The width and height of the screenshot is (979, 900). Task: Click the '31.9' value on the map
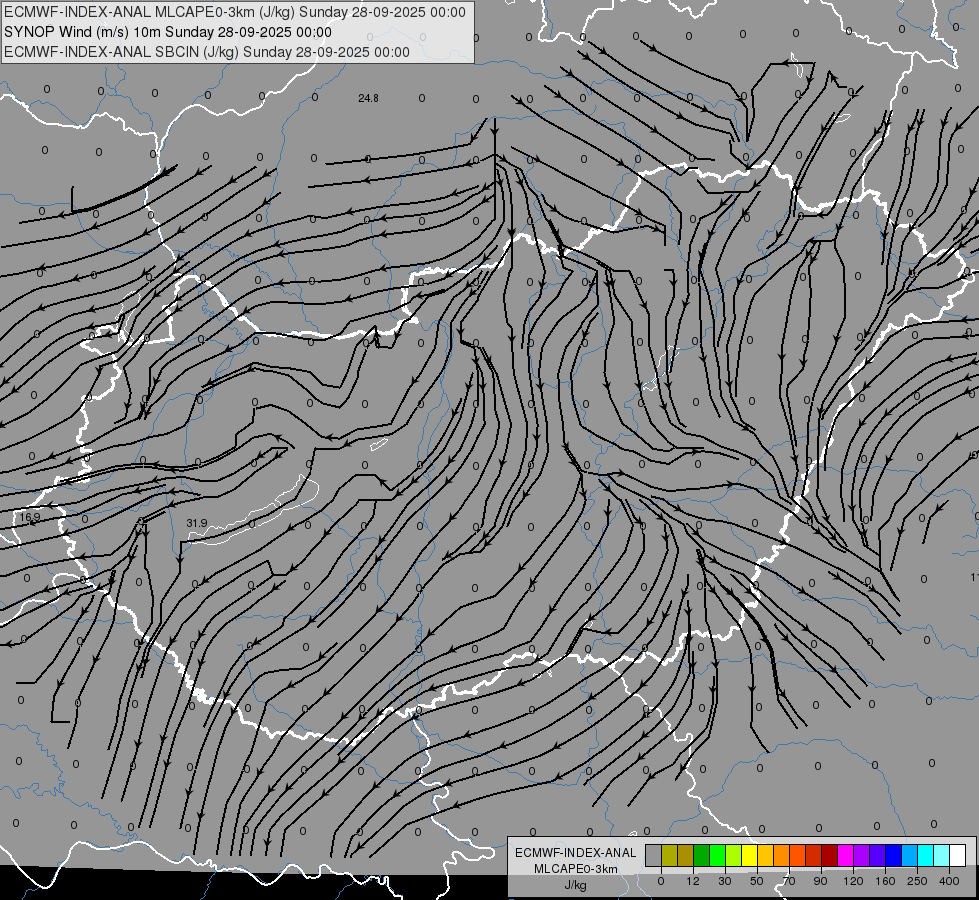[x=197, y=523]
